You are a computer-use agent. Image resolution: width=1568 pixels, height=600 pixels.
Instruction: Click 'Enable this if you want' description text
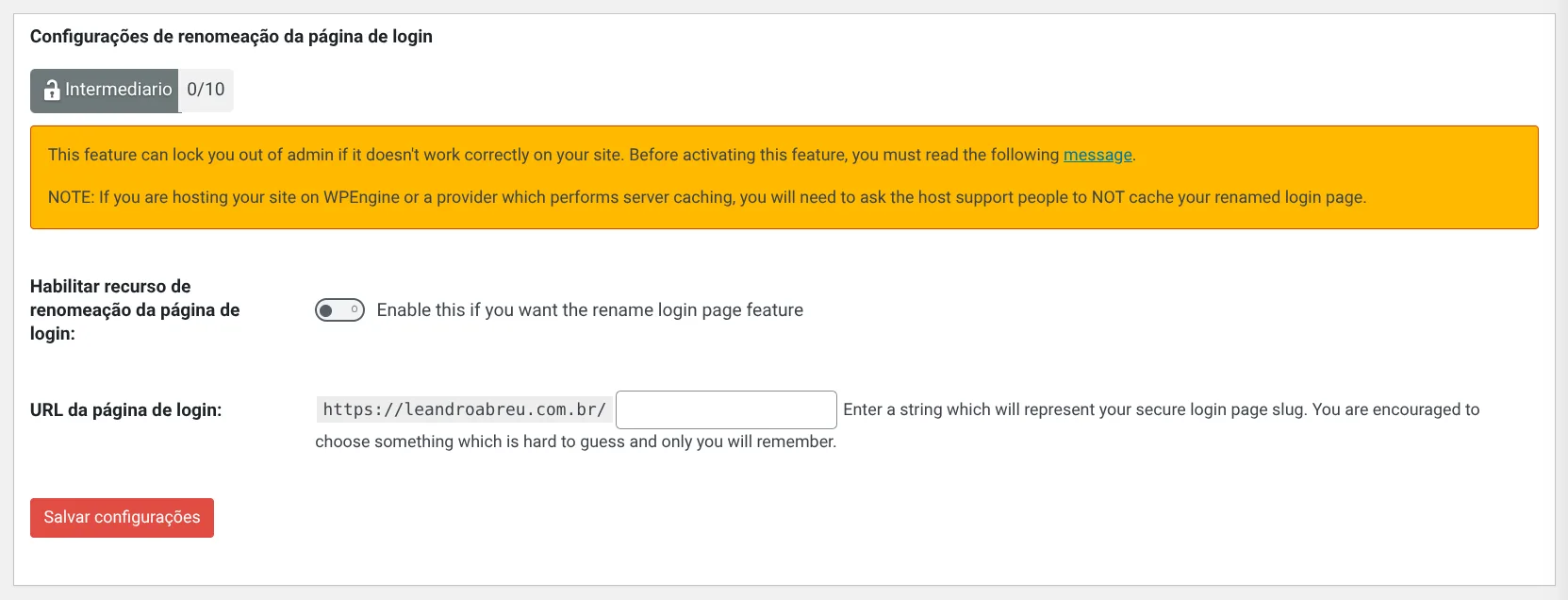(589, 309)
